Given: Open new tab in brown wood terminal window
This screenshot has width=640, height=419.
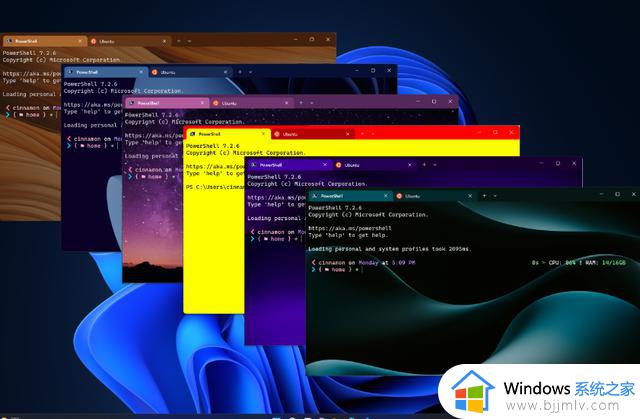Looking at the screenshot, I should point(178,41).
